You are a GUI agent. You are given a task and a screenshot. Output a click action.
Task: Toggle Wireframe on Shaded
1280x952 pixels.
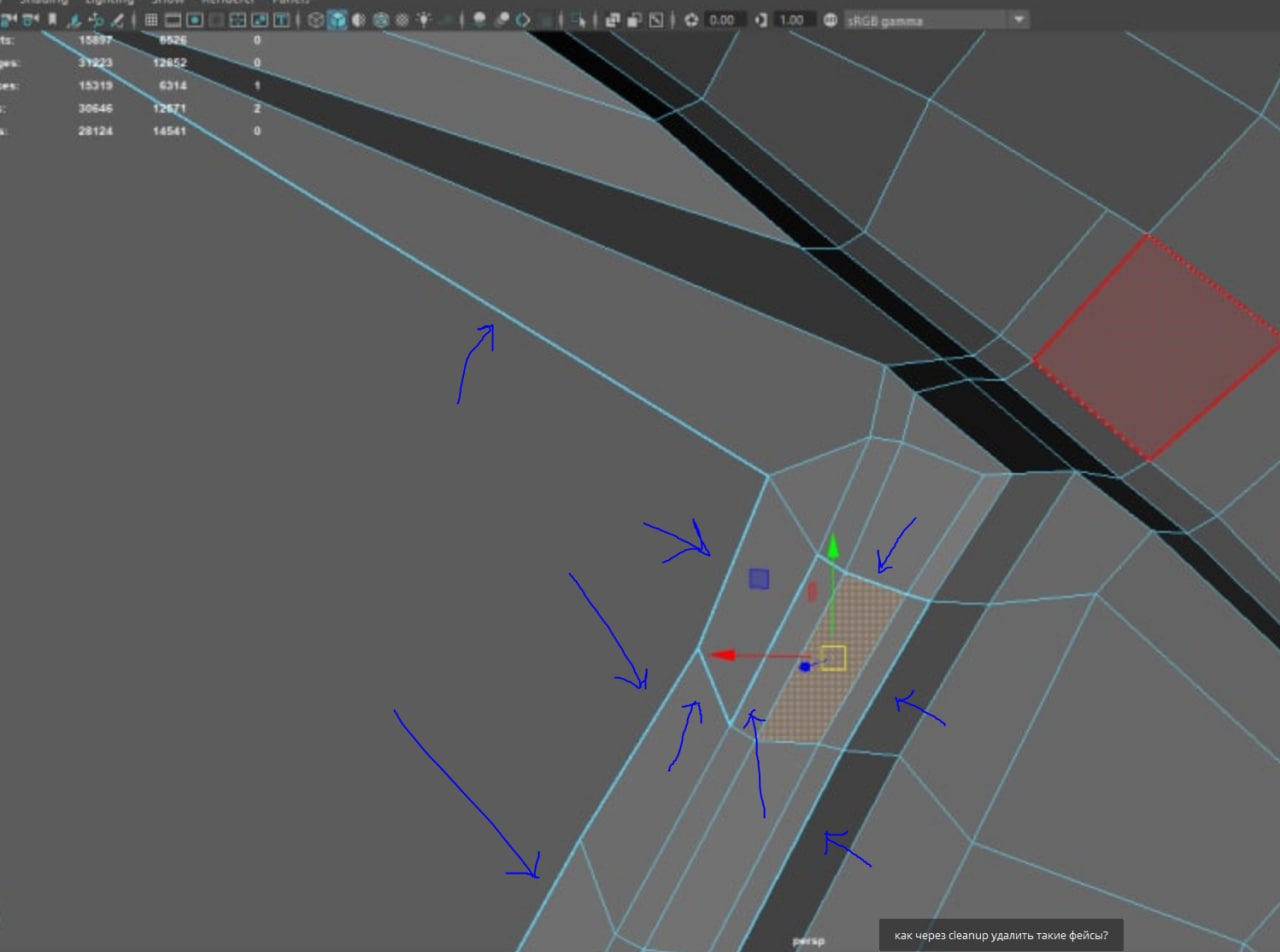(x=381, y=19)
